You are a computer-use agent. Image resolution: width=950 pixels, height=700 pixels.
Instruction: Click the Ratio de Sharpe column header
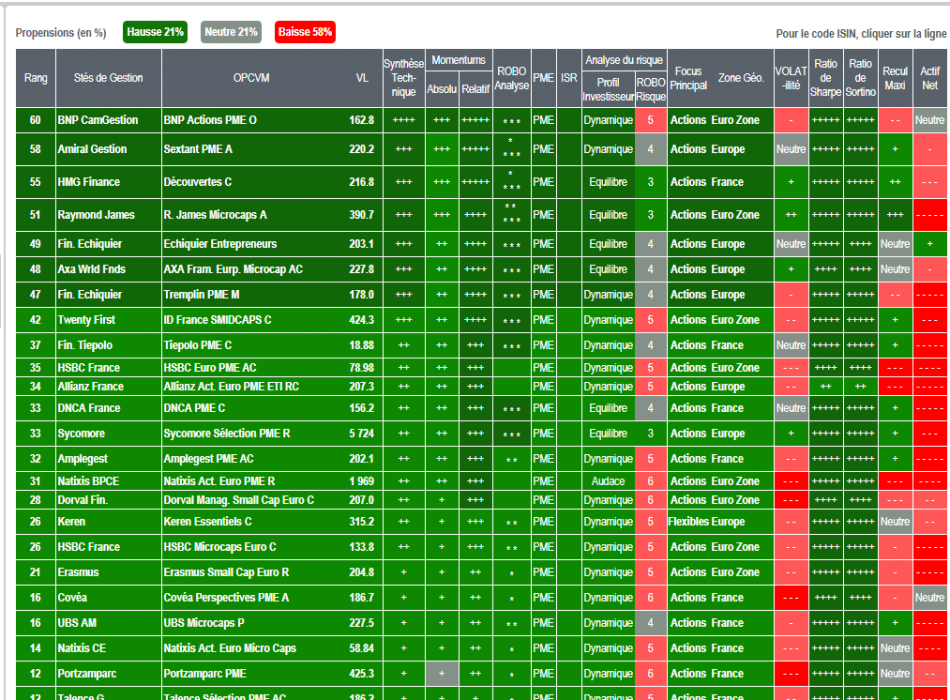point(825,78)
